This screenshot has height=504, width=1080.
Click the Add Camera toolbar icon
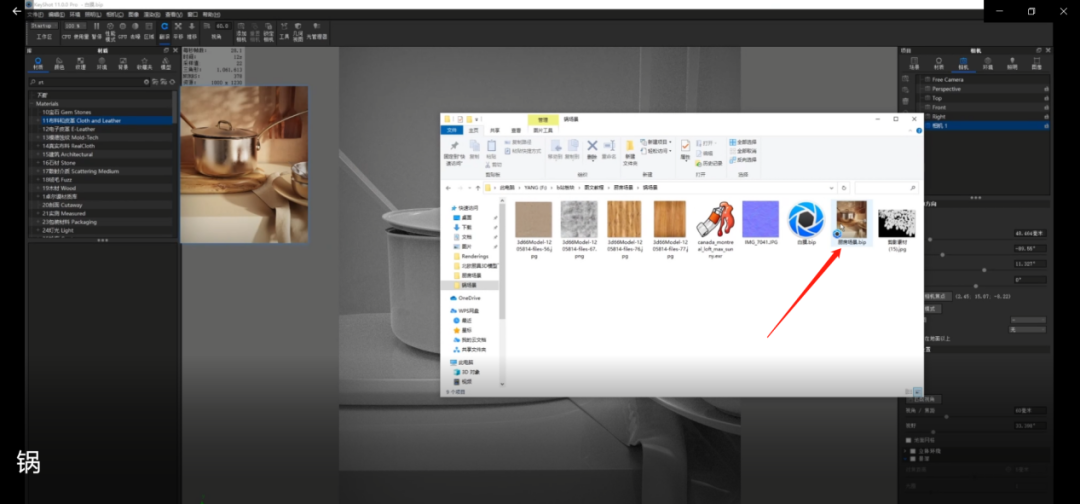pos(240,31)
